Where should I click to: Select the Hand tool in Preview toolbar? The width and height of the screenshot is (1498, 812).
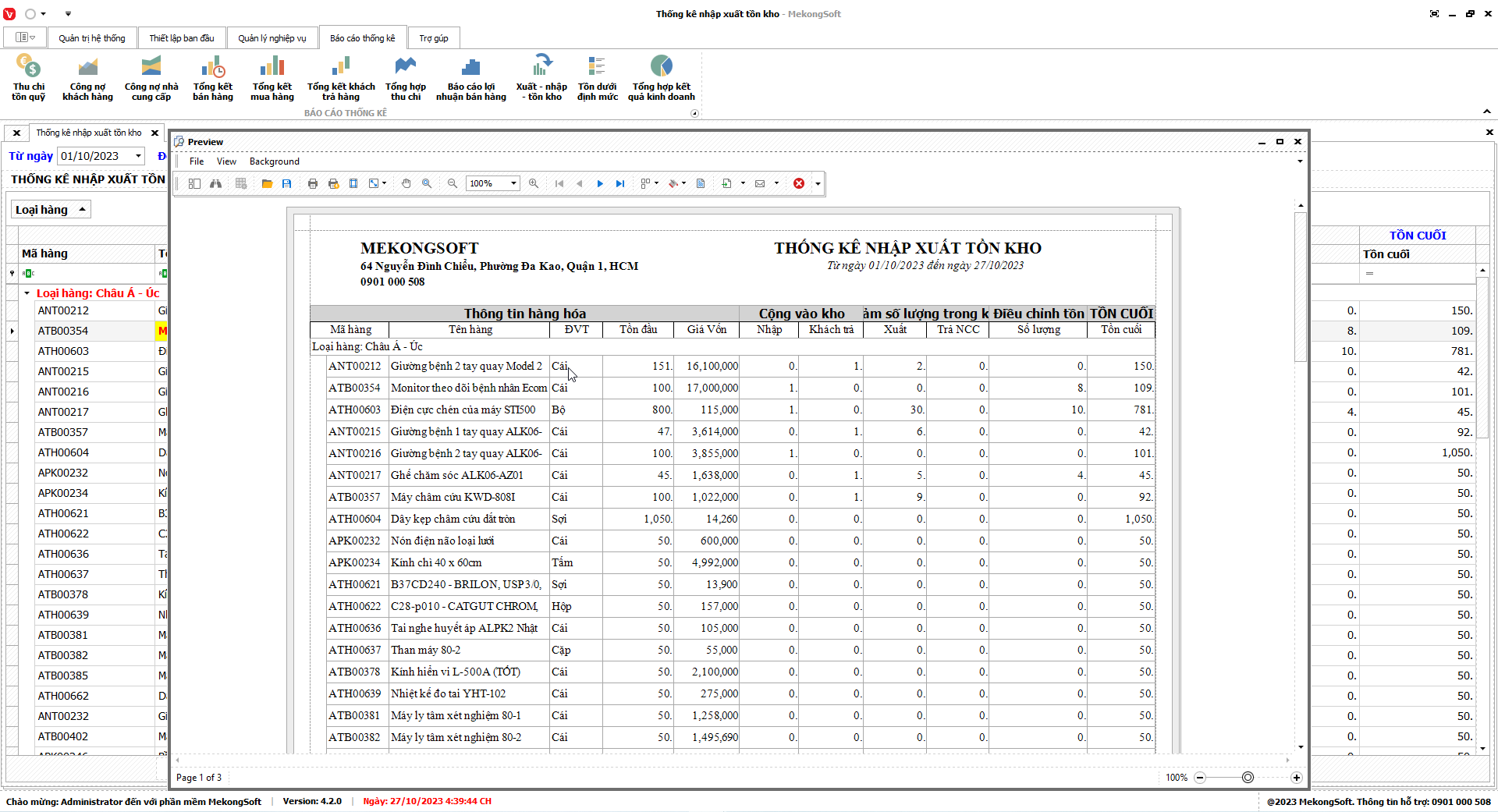coord(406,183)
